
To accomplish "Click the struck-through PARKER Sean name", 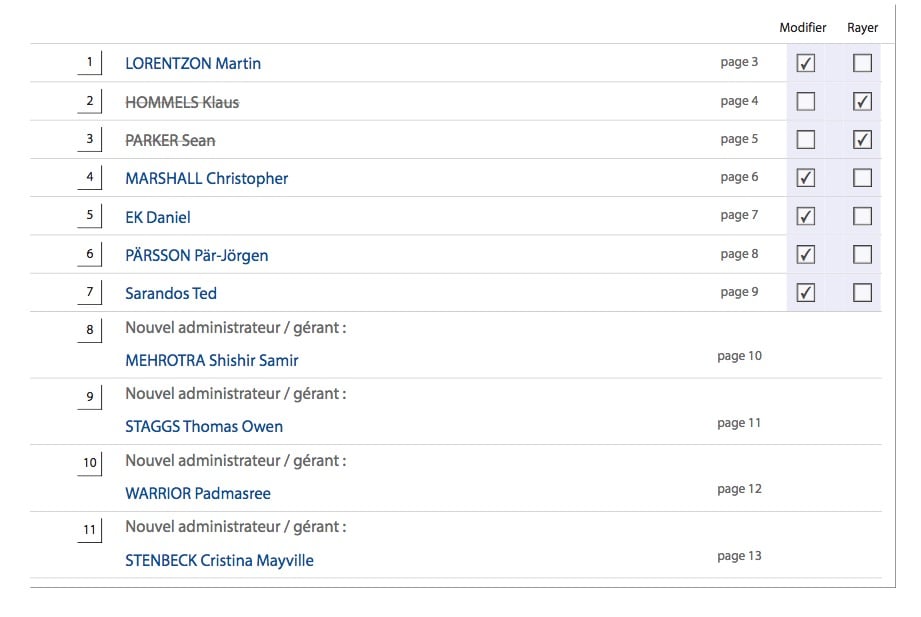I will pyautogui.click(x=170, y=141).
